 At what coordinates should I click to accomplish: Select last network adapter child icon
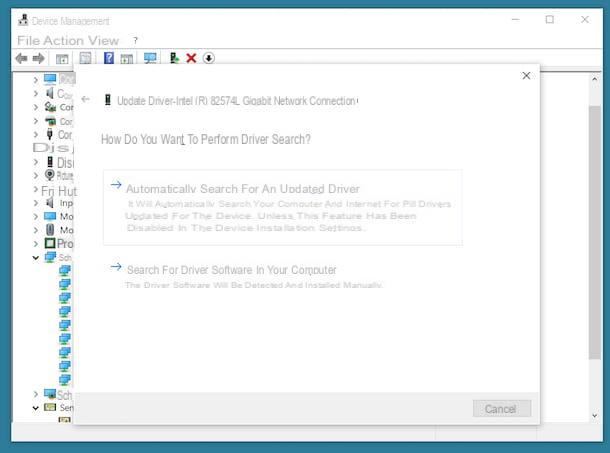[x=65, y=379]
